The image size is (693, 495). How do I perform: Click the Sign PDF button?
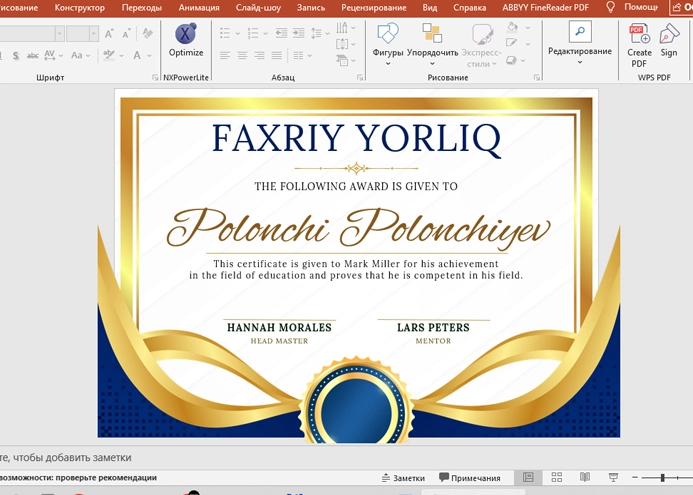coord(669,41)
